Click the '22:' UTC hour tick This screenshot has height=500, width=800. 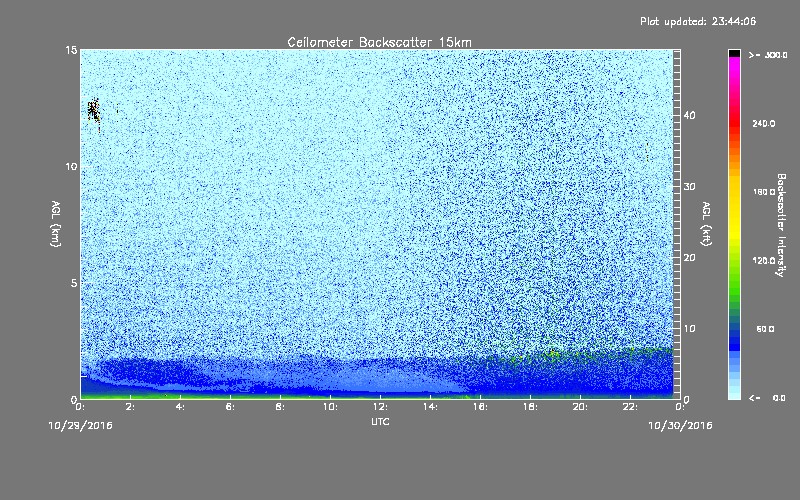tap(630, 407)
